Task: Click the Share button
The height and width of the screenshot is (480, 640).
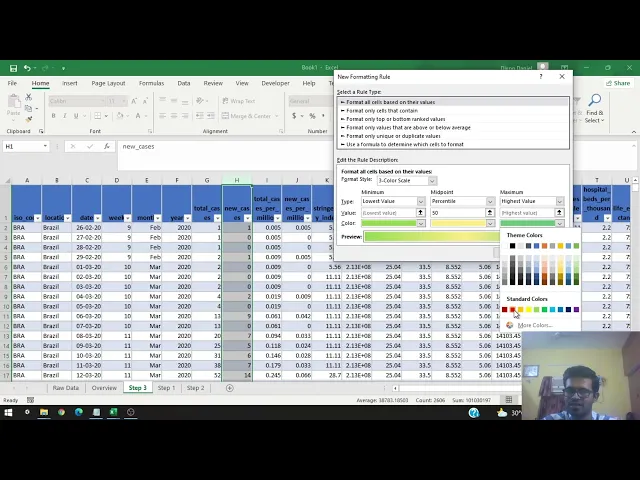Action: 618,83
